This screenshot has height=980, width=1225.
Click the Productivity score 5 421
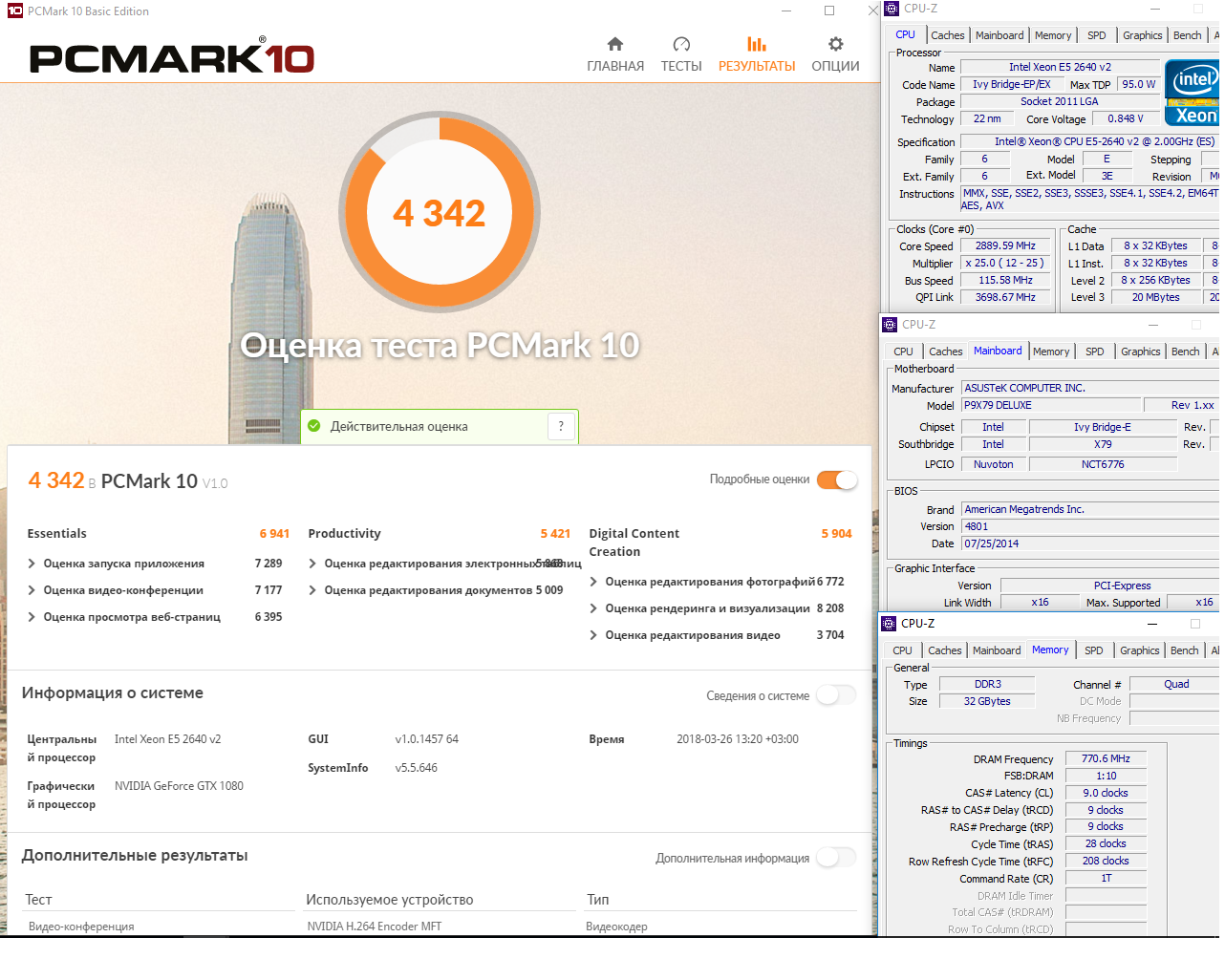(555, 534)
